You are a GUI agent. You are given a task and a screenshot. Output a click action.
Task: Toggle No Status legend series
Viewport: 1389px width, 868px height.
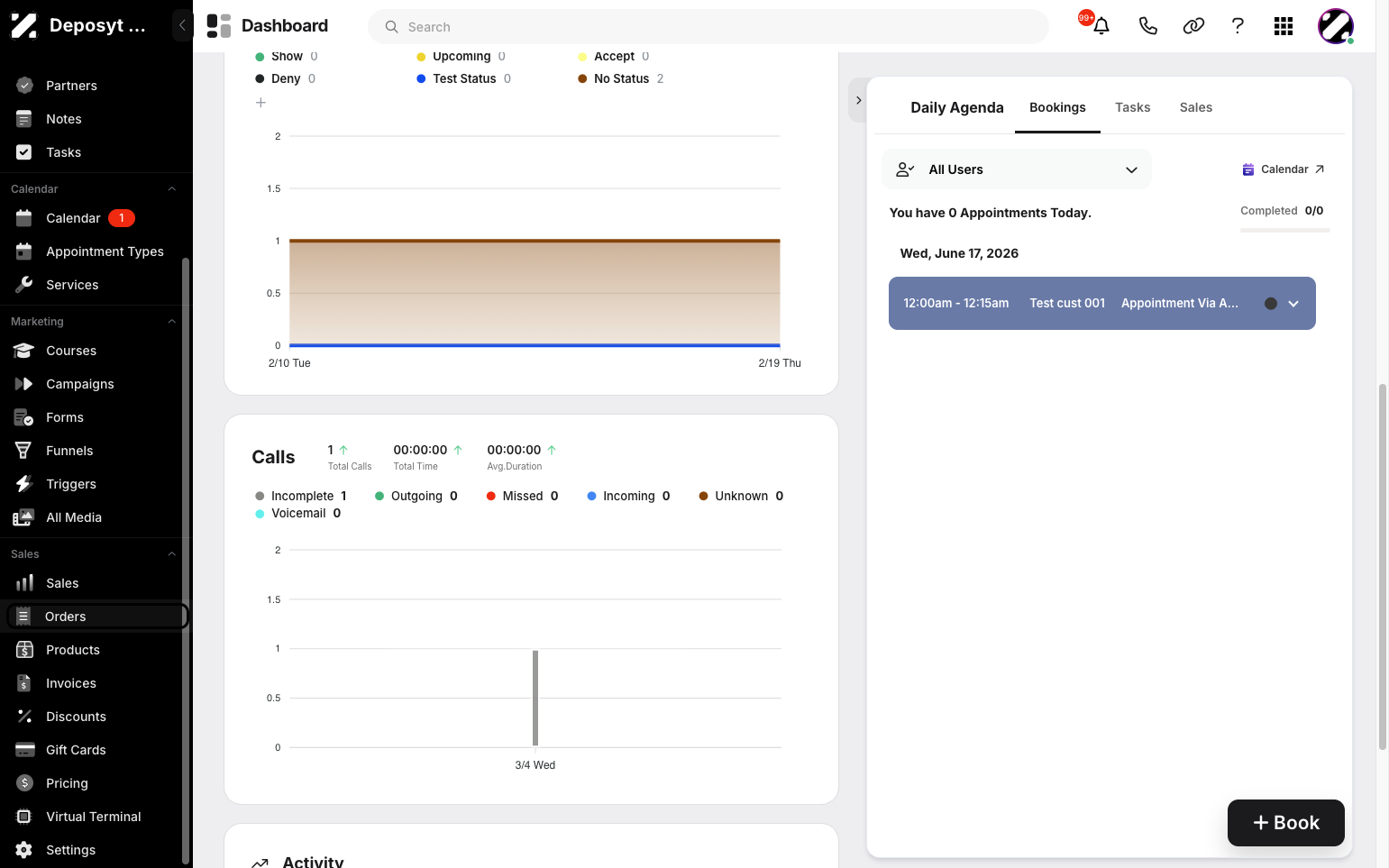tap(620, 78)
